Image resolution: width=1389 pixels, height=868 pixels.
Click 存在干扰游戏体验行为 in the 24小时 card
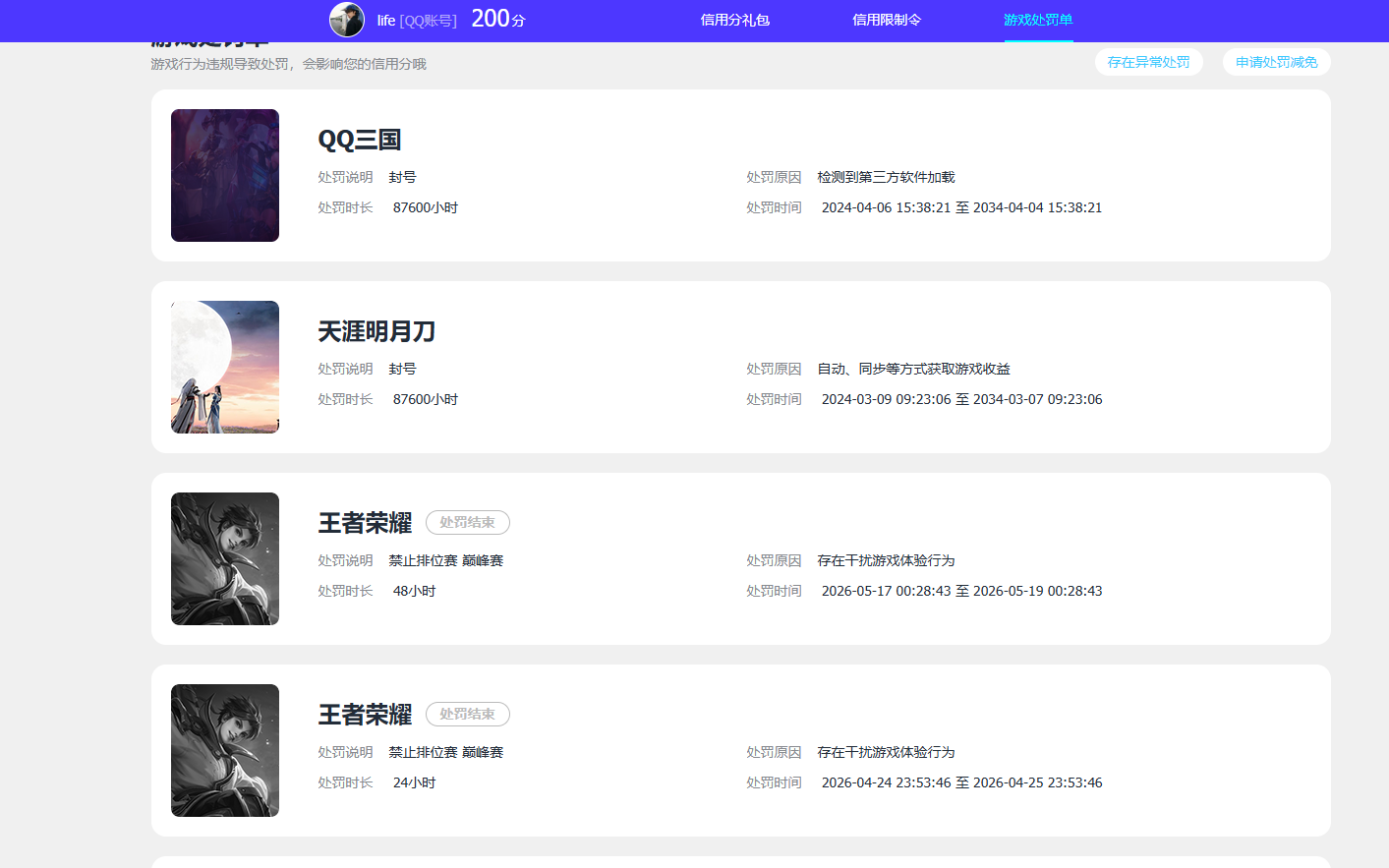(887, 752)
